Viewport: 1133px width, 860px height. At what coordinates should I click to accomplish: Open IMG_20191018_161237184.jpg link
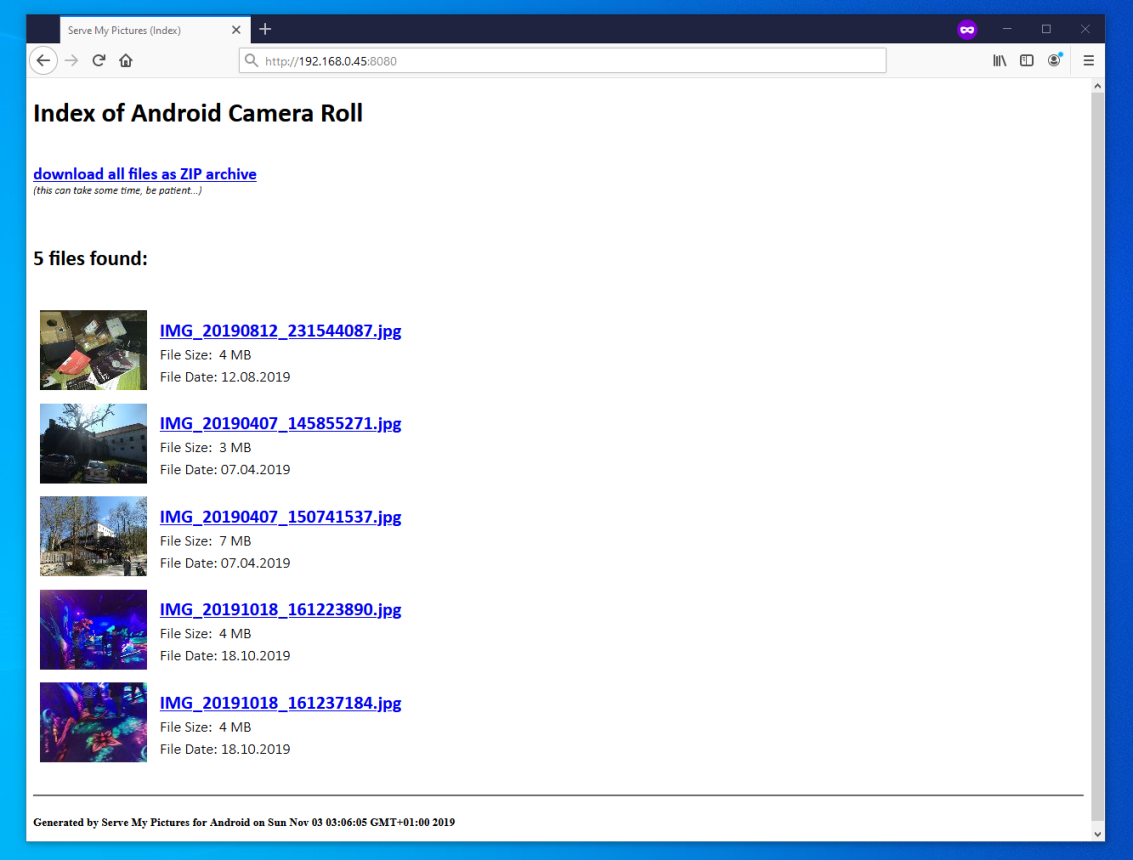pyautogui.click(x=280, y=703)
